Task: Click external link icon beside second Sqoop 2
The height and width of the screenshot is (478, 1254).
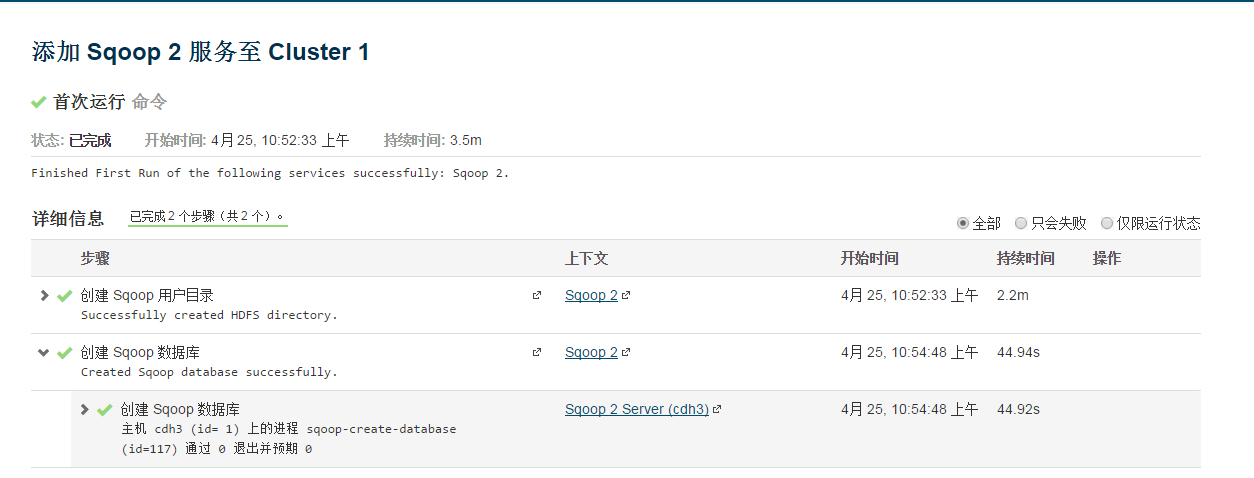Action: [x=626, y=353]
